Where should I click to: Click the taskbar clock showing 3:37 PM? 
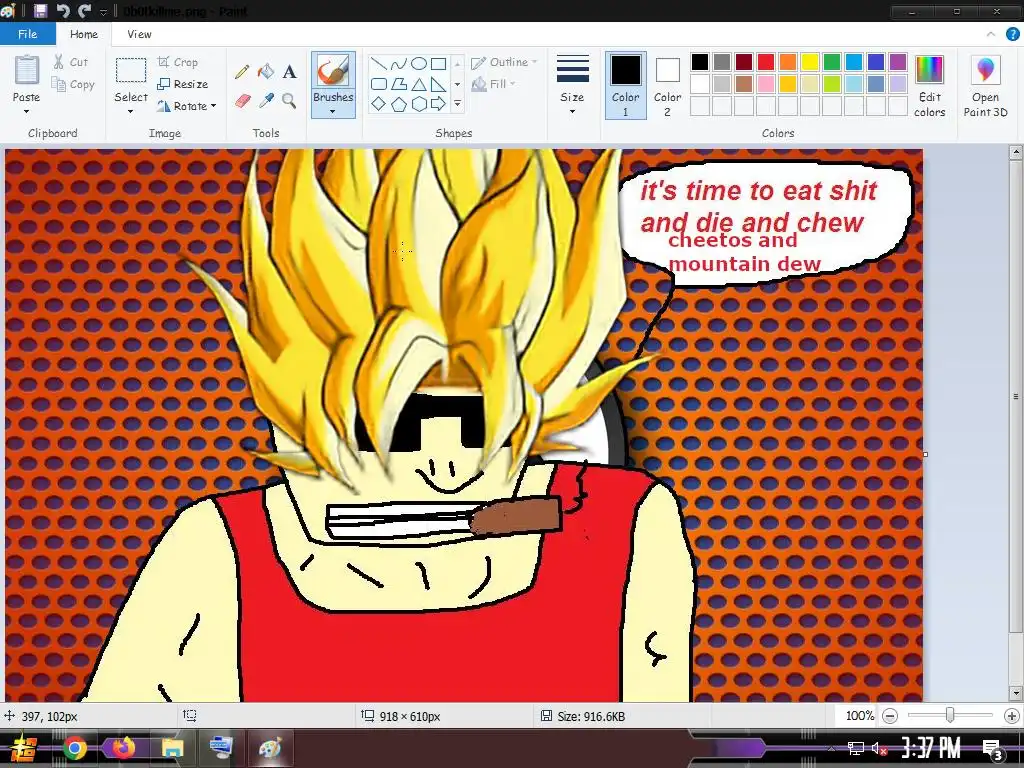click(x=931, y=748)
